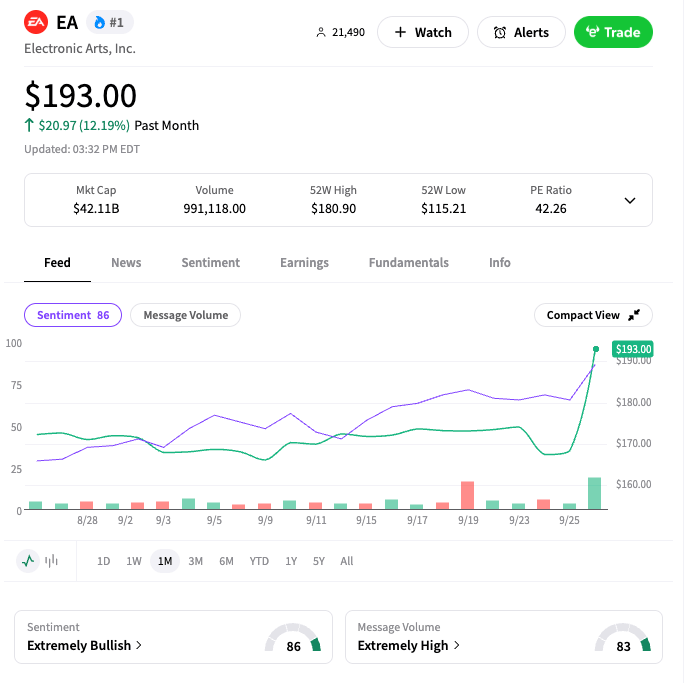Click the tall green volume bar at chart end

tap(594, 493)
